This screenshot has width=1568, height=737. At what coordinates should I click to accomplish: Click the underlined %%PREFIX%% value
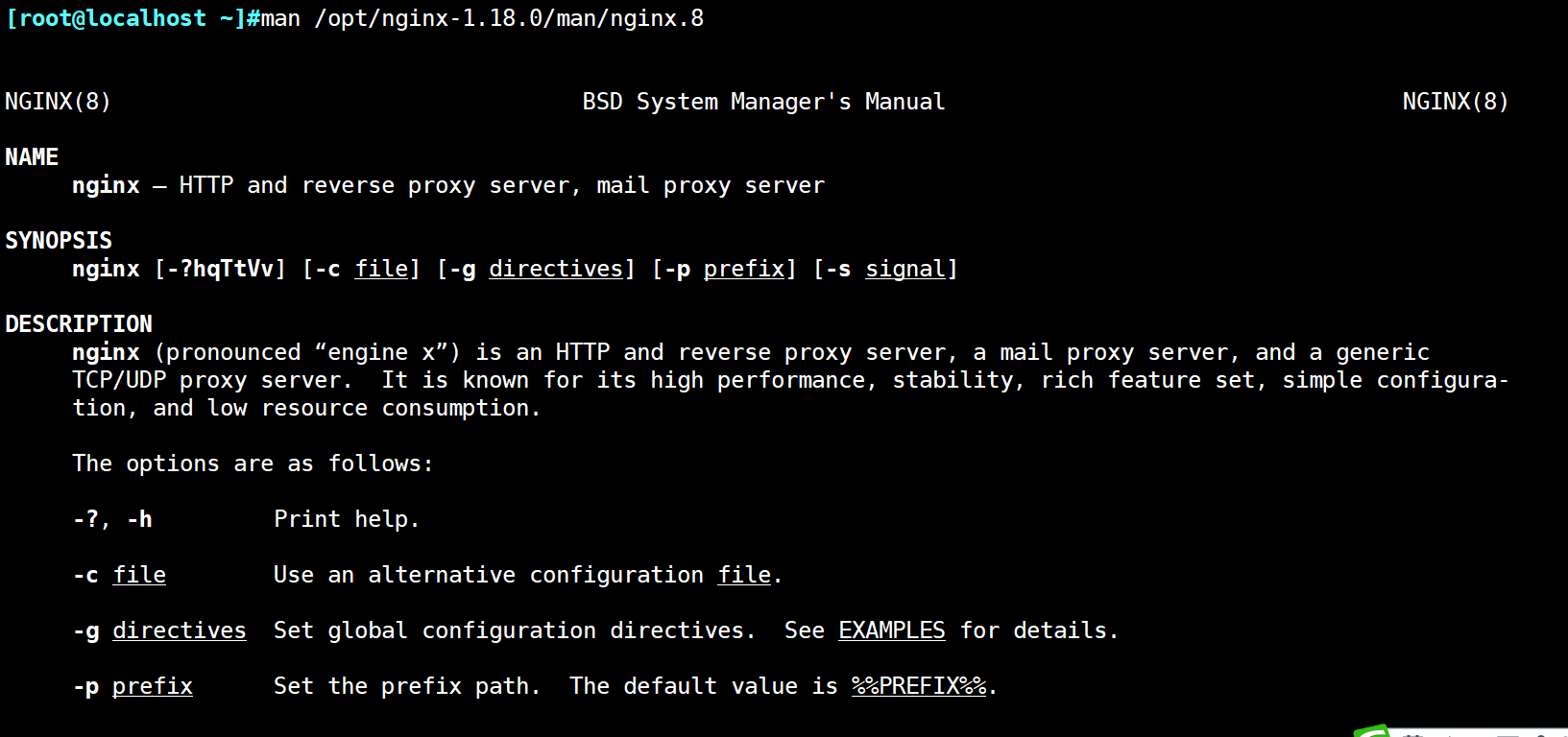[x=919, y=686]
